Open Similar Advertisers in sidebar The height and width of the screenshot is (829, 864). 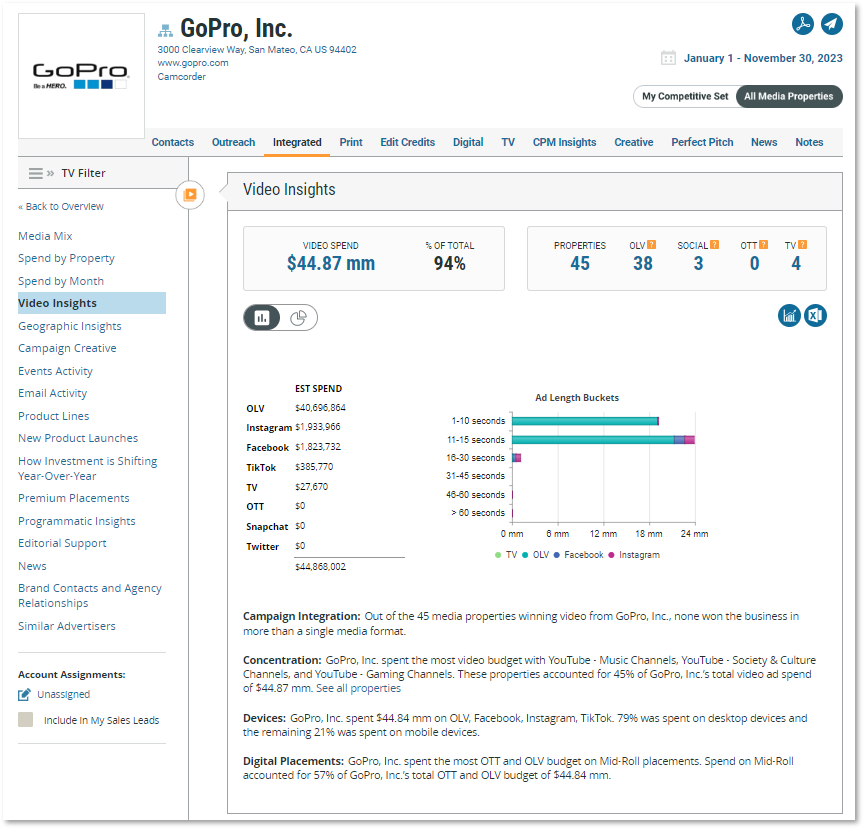click(x=67, y=626)
